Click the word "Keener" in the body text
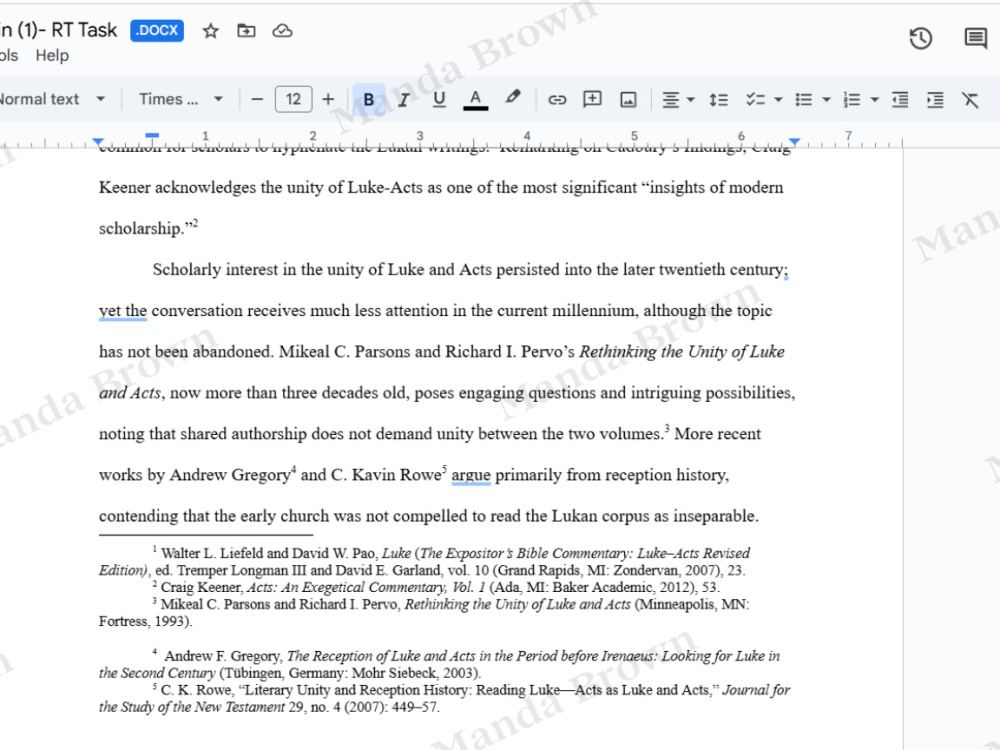The width and height of the screenshot is (1000, 750). [124, 188]
